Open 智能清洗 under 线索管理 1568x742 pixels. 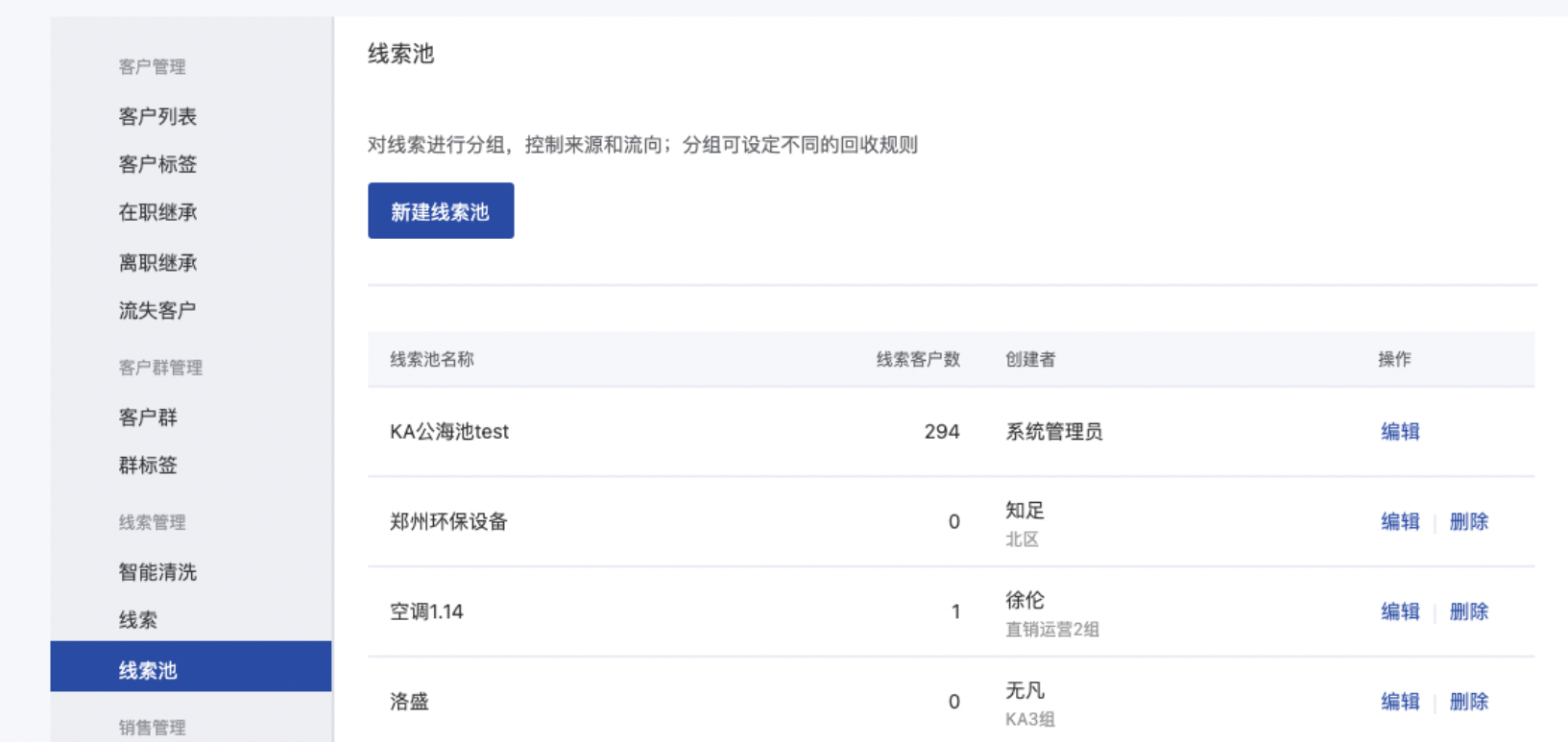157,572
